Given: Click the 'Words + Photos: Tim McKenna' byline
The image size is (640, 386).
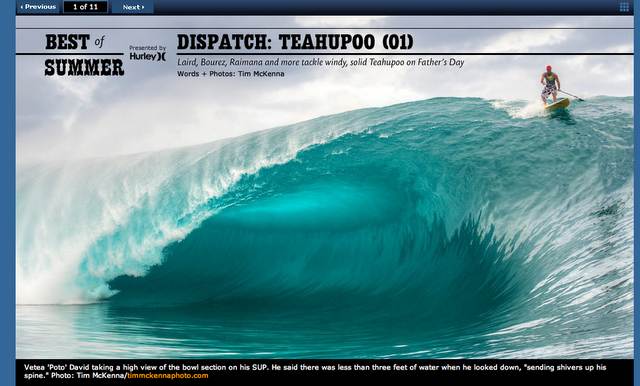Looking at the screenshot, I should tap(231, 74).
